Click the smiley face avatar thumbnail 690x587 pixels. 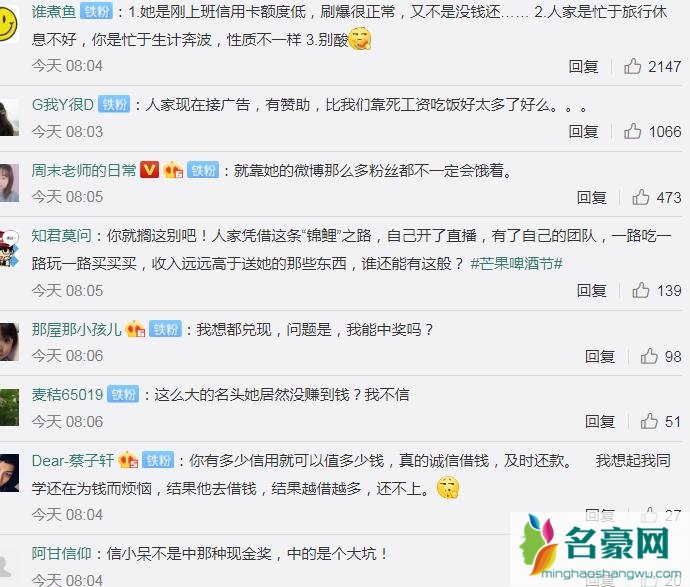pyautogui.click(x=8, y=22)
